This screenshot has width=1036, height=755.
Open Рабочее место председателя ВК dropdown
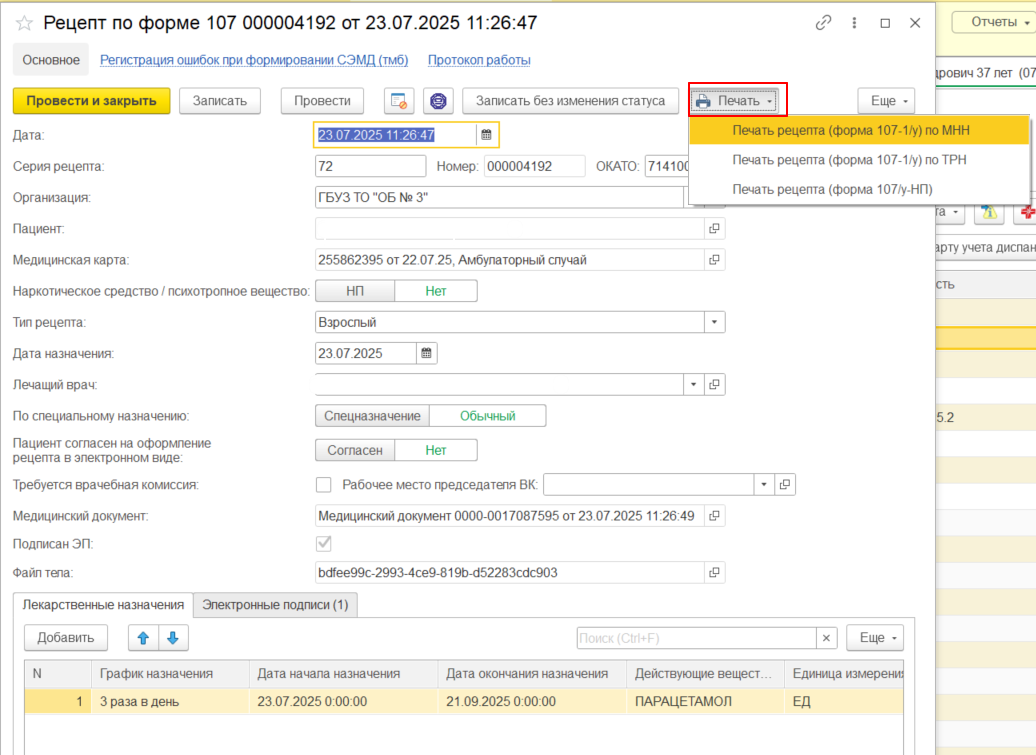pos(764,485)
